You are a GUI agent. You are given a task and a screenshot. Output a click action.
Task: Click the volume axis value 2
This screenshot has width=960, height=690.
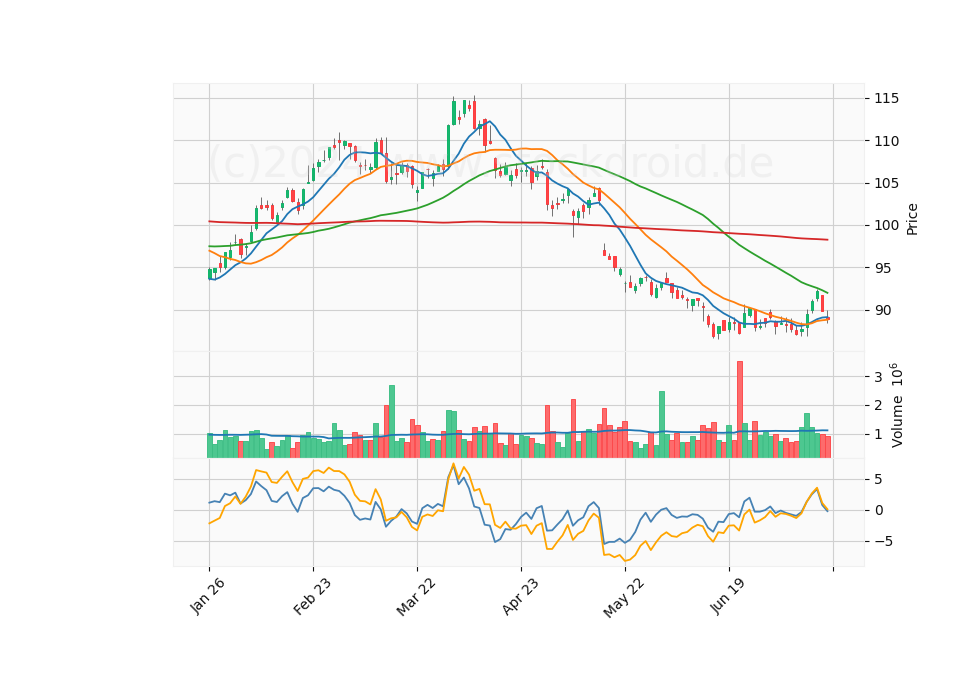(x=878, y=405)
